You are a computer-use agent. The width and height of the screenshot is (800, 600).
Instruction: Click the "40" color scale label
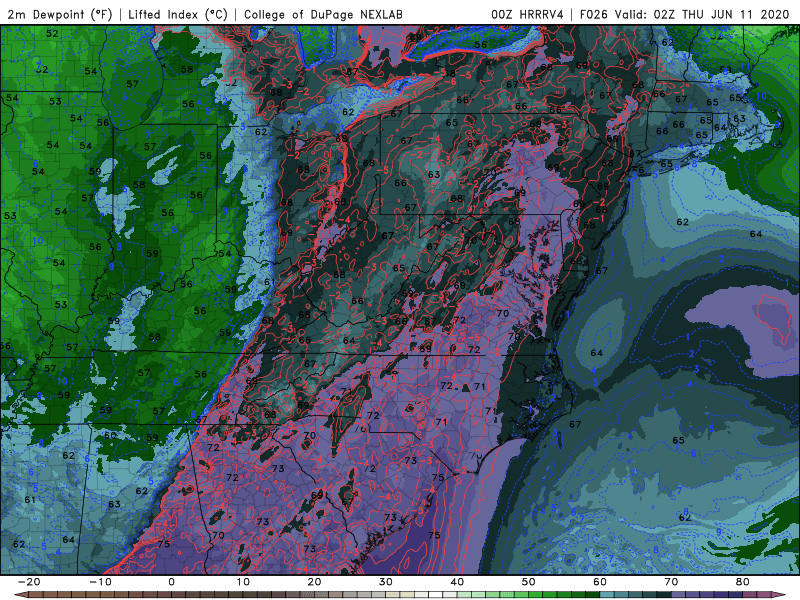click(457, 582)
